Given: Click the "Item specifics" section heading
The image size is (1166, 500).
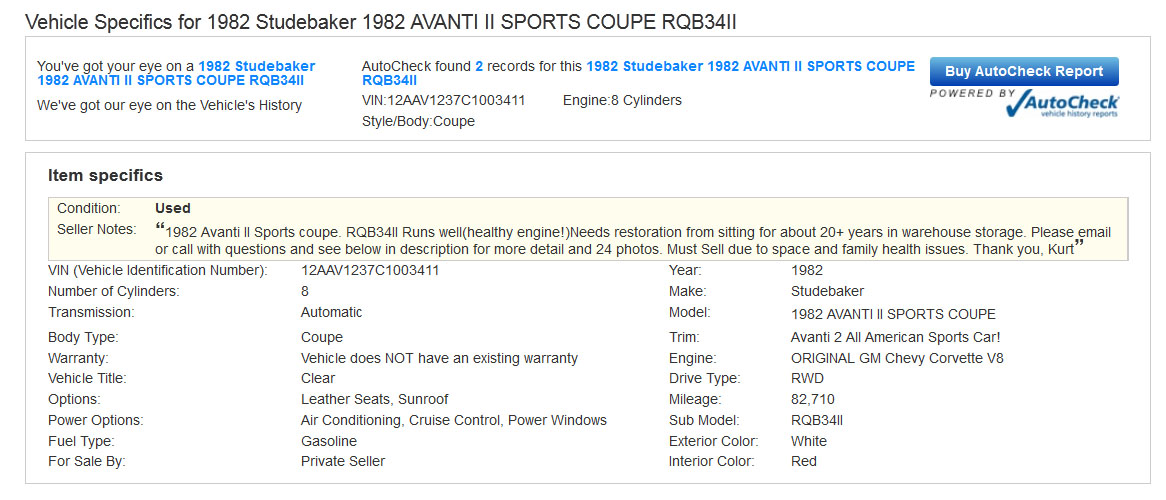Looking at the screenshot, I should [x=105, y=176].
